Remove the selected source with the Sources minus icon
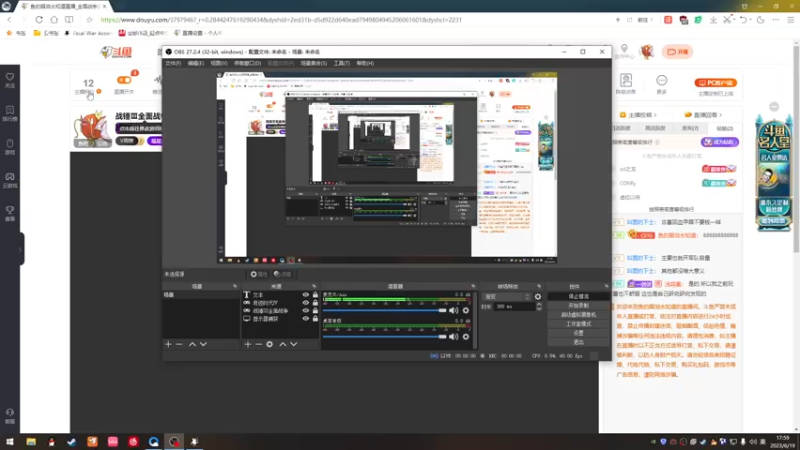The height and width of the screenshot is (450, 800). coord(259,344)
